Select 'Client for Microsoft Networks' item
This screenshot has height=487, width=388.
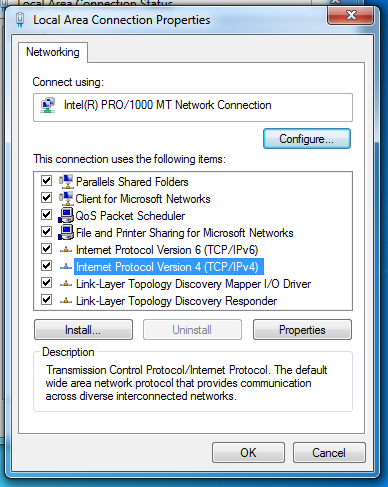[x=143, y=199]
